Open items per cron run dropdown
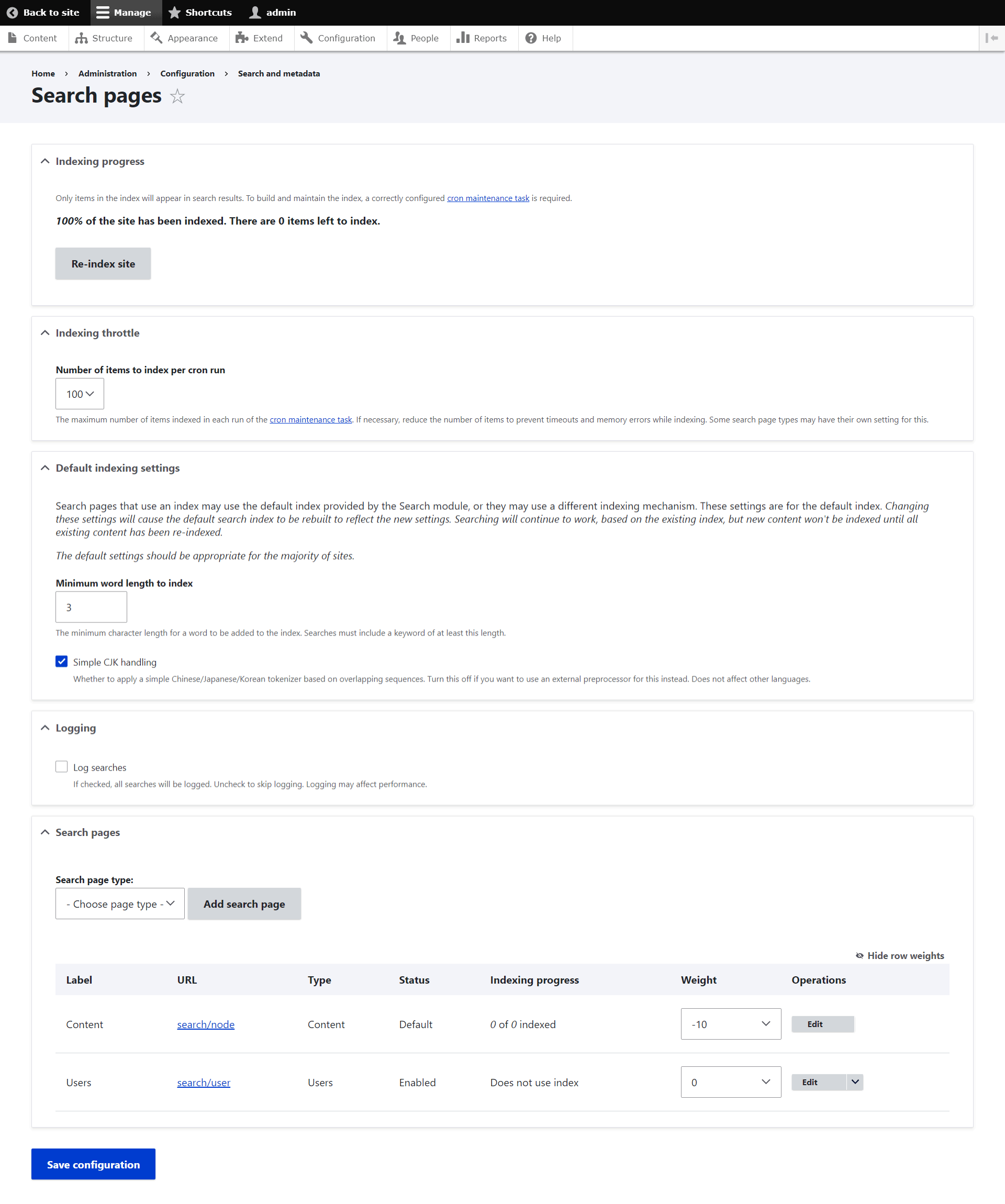Image resolution: width=1005 pixels, height=1204 pixels. pos(80,394)
